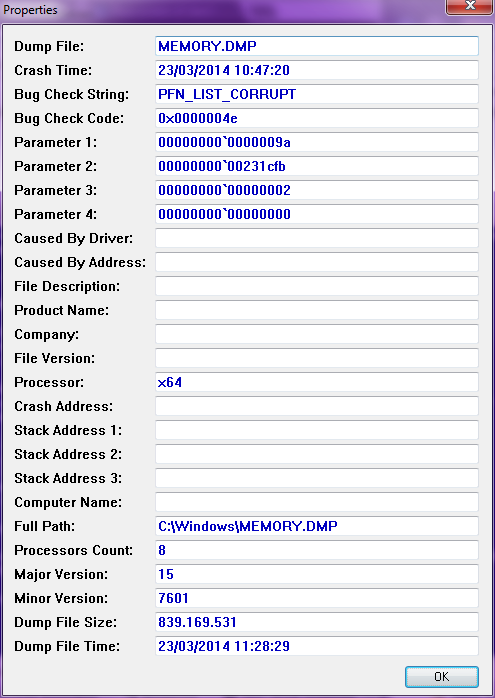Select the empty Caused By Address field
Screen dimensions: 495x698
tap(317, 263)
